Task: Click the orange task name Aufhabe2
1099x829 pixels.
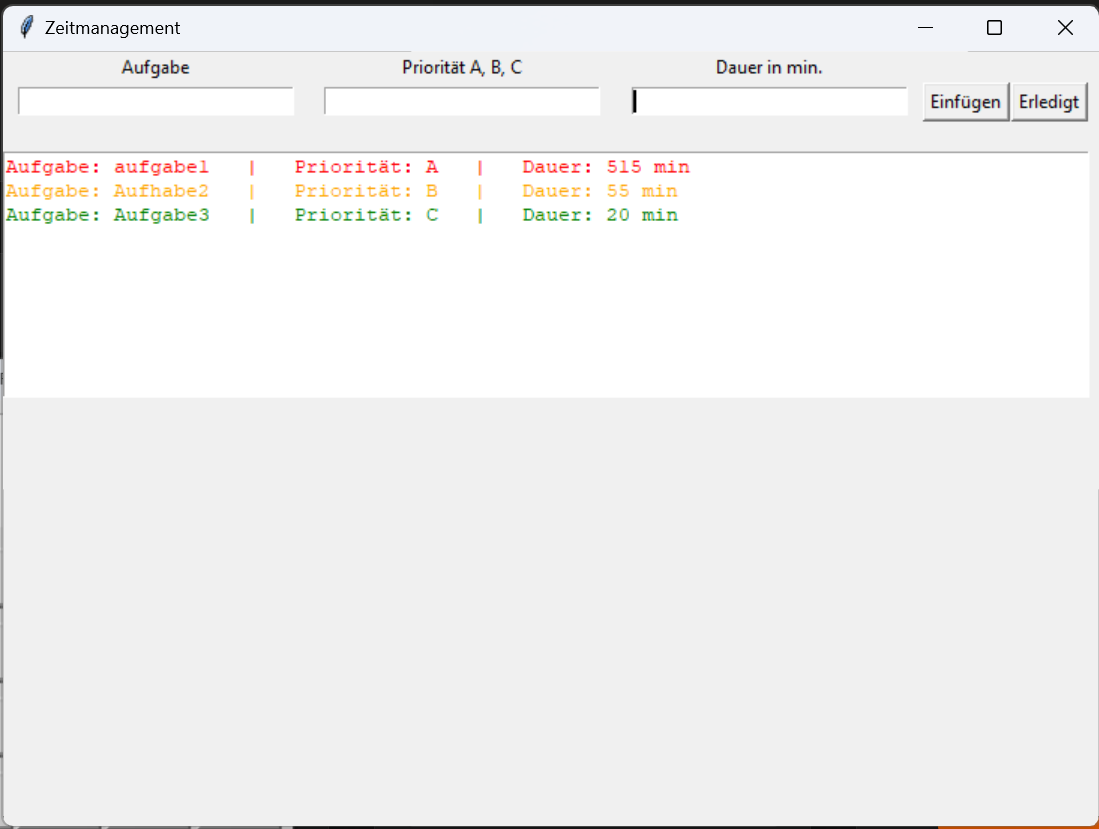Action: coord(161,191)
